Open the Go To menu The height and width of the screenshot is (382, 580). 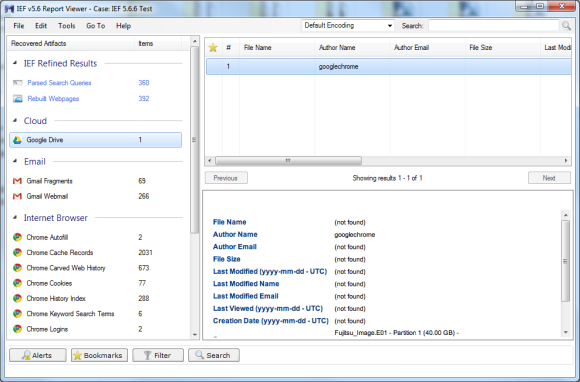(96, 26)
